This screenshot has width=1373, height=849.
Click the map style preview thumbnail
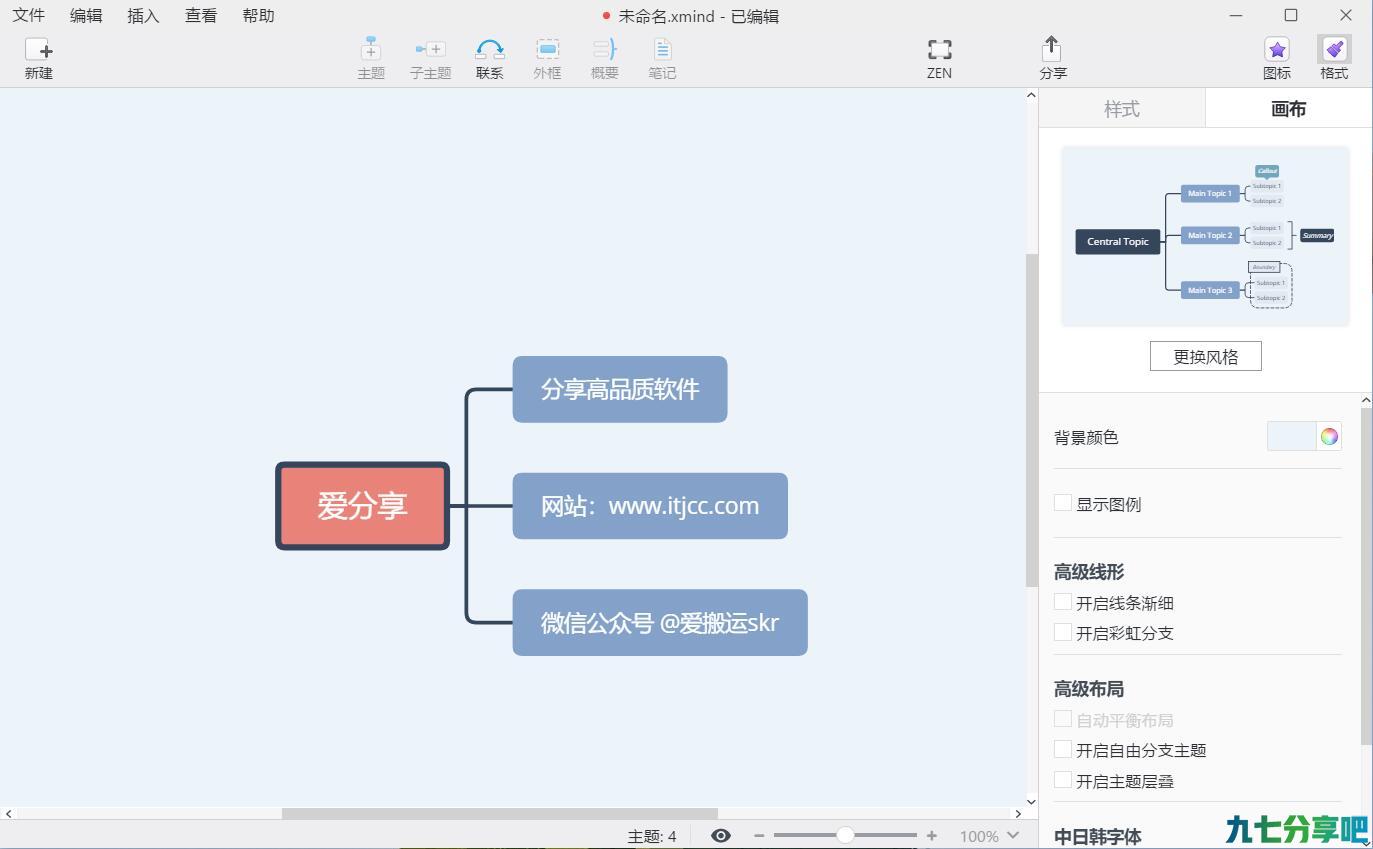point(1205,236)
